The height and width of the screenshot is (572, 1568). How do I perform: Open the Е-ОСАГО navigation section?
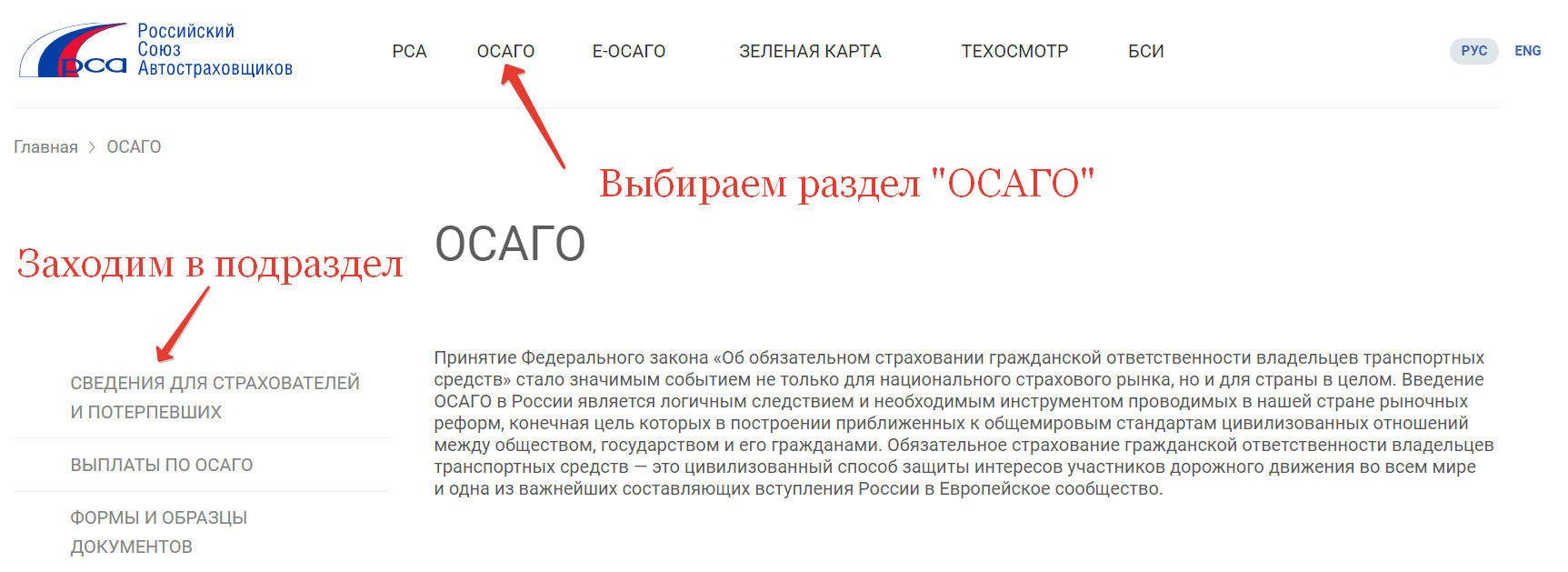point(628,52)
